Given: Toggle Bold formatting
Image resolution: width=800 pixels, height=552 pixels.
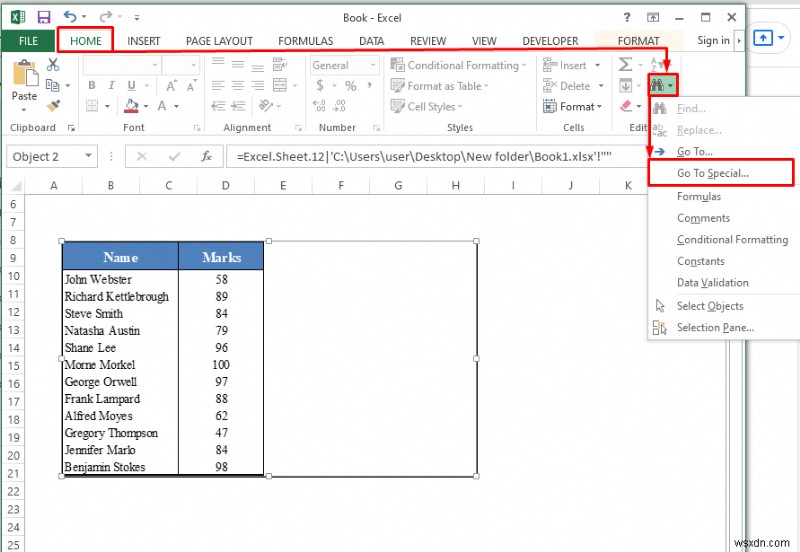Looking at the screenshot, I should 92,85.
